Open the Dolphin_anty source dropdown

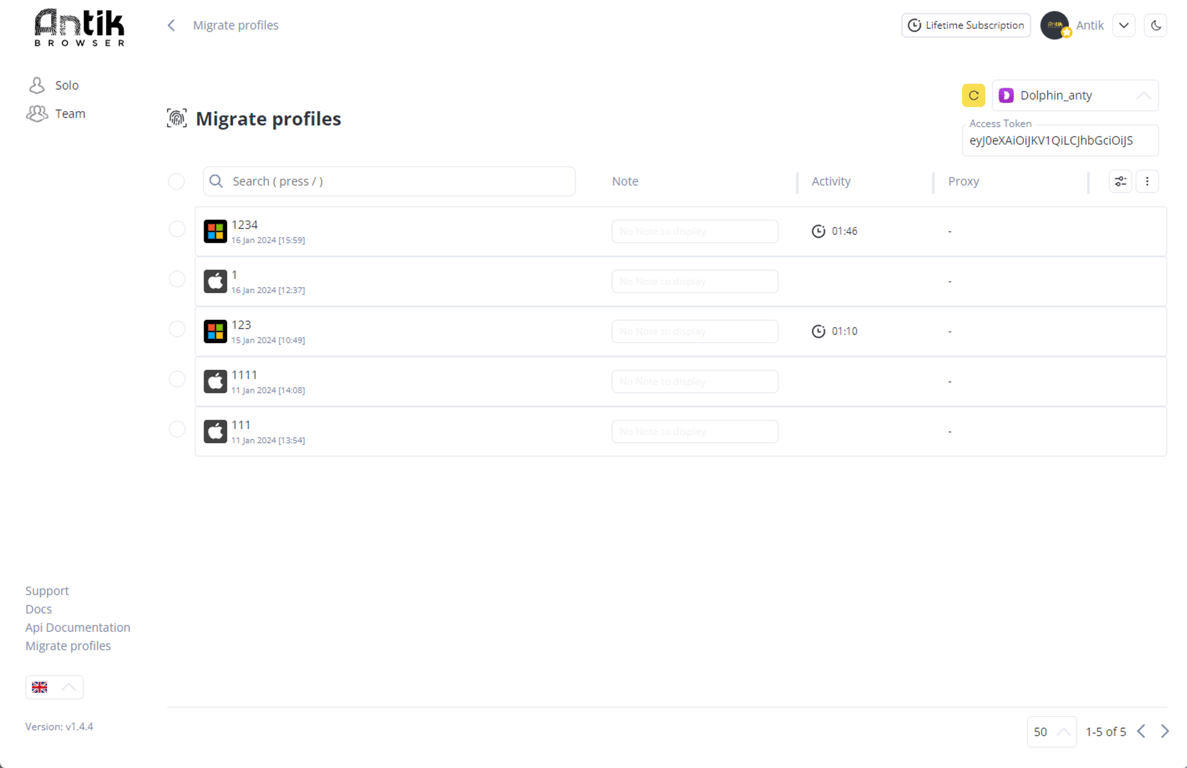pos(1075,95)
